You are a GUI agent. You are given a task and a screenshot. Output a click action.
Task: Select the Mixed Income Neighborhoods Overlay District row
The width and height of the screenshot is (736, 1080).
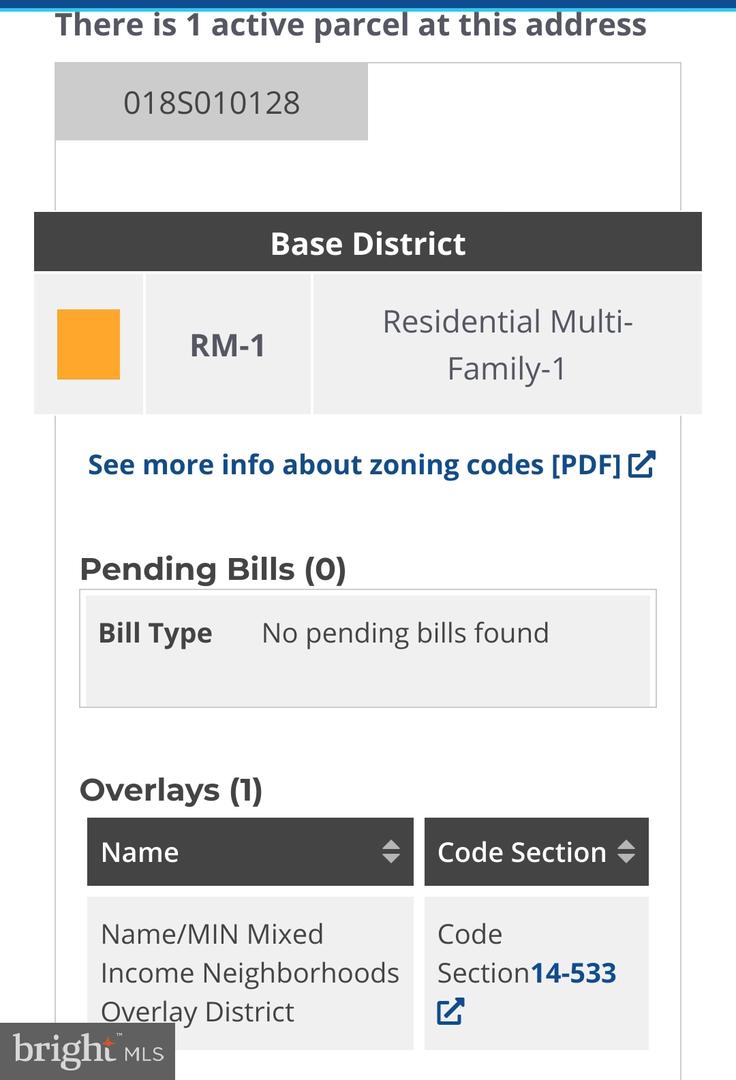250,973
